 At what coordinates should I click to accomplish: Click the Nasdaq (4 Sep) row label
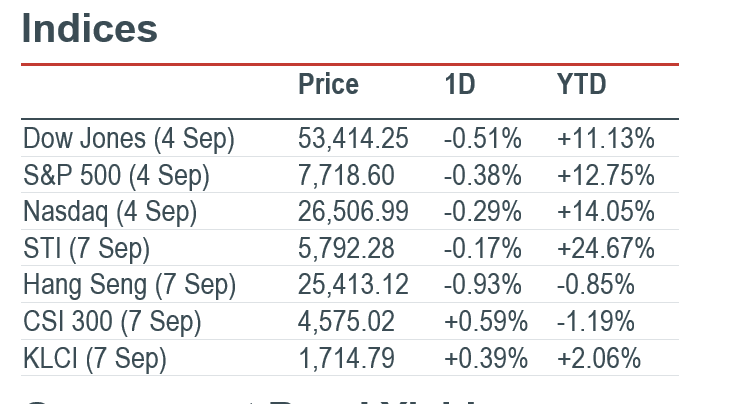tap(110, 212)
